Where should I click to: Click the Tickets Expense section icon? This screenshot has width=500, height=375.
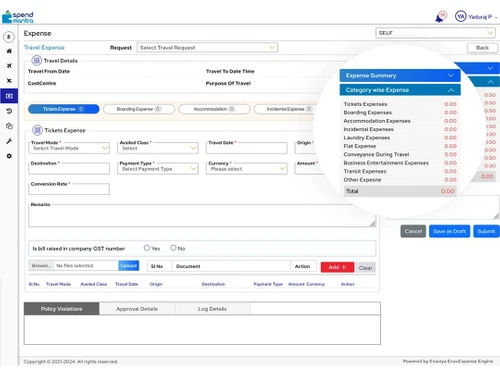[x=37, y=130]
